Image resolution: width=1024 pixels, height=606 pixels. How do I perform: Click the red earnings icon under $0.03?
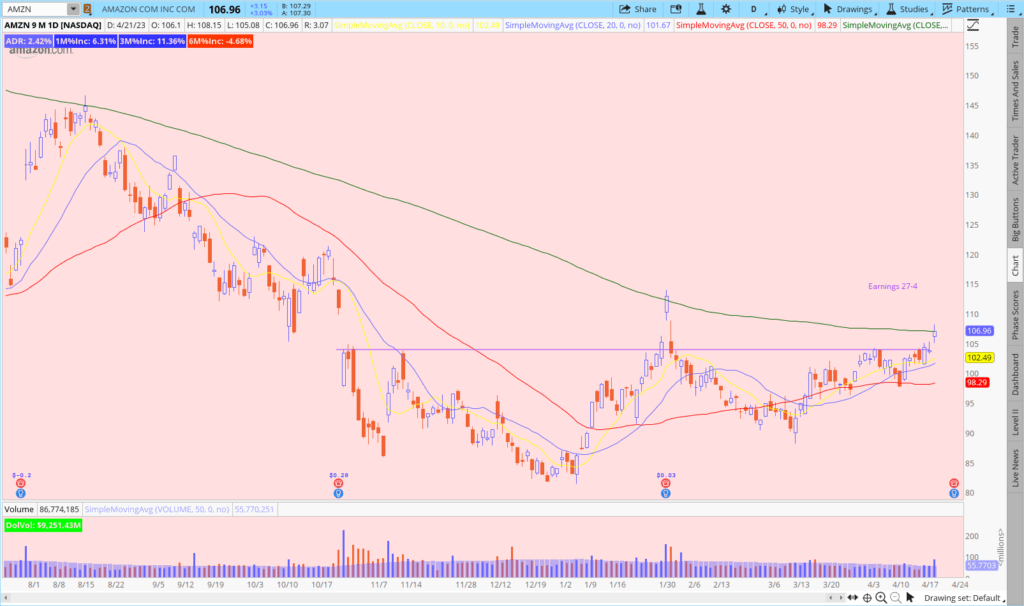tap(665, 483)
